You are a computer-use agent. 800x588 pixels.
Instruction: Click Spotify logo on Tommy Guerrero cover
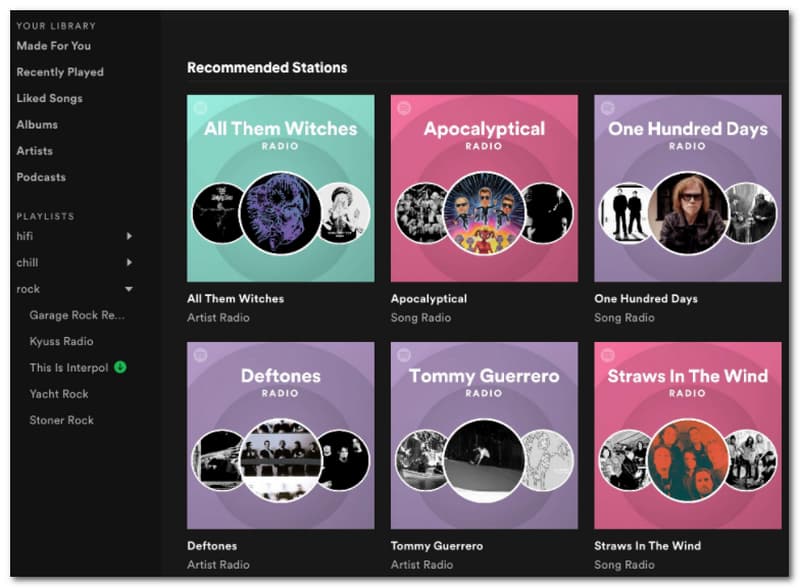pyautogui.click(x=404, y=355)
